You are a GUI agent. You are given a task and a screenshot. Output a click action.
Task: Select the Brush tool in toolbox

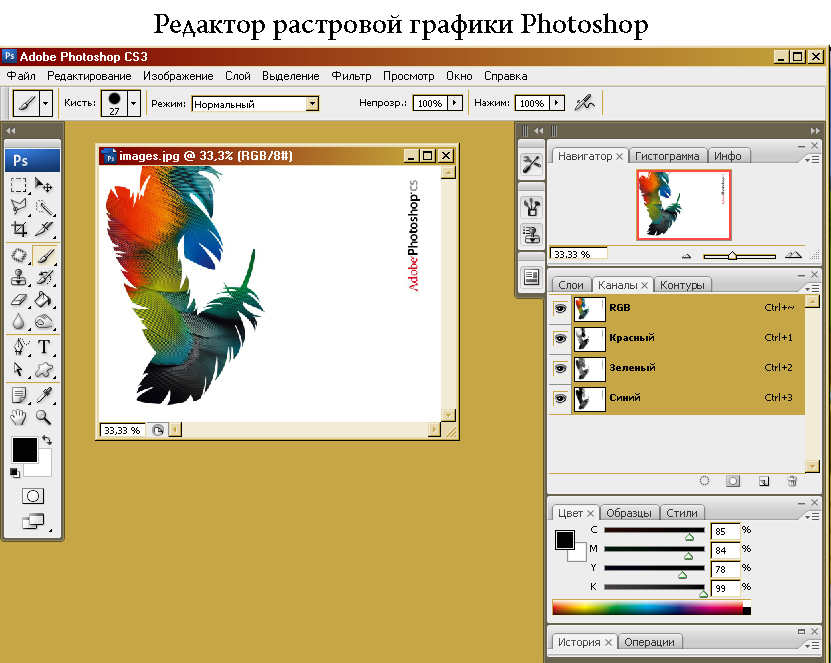pyautogui.click(x=45, y=255)
